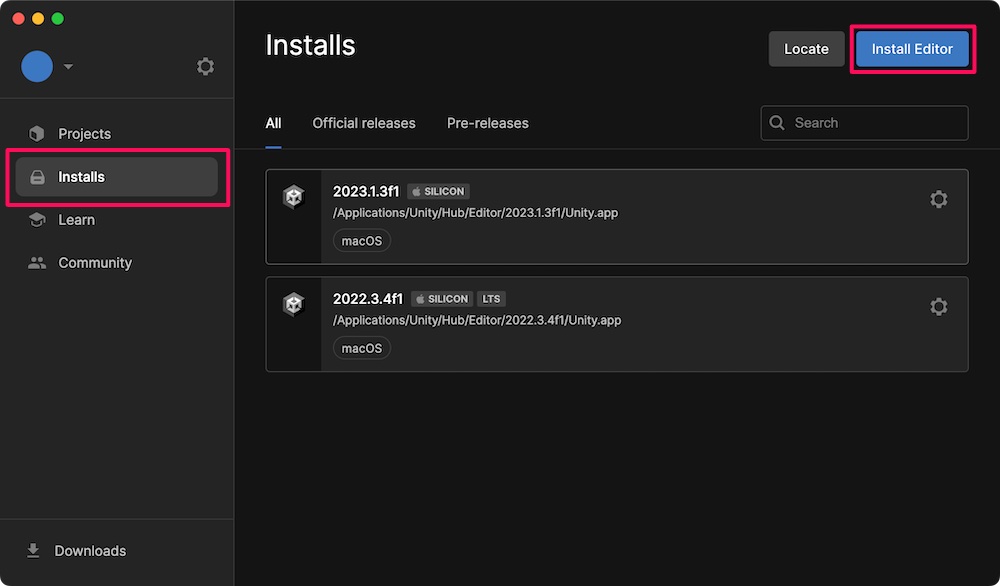Click the 2022.3.4f1 install path

[476, 321]
